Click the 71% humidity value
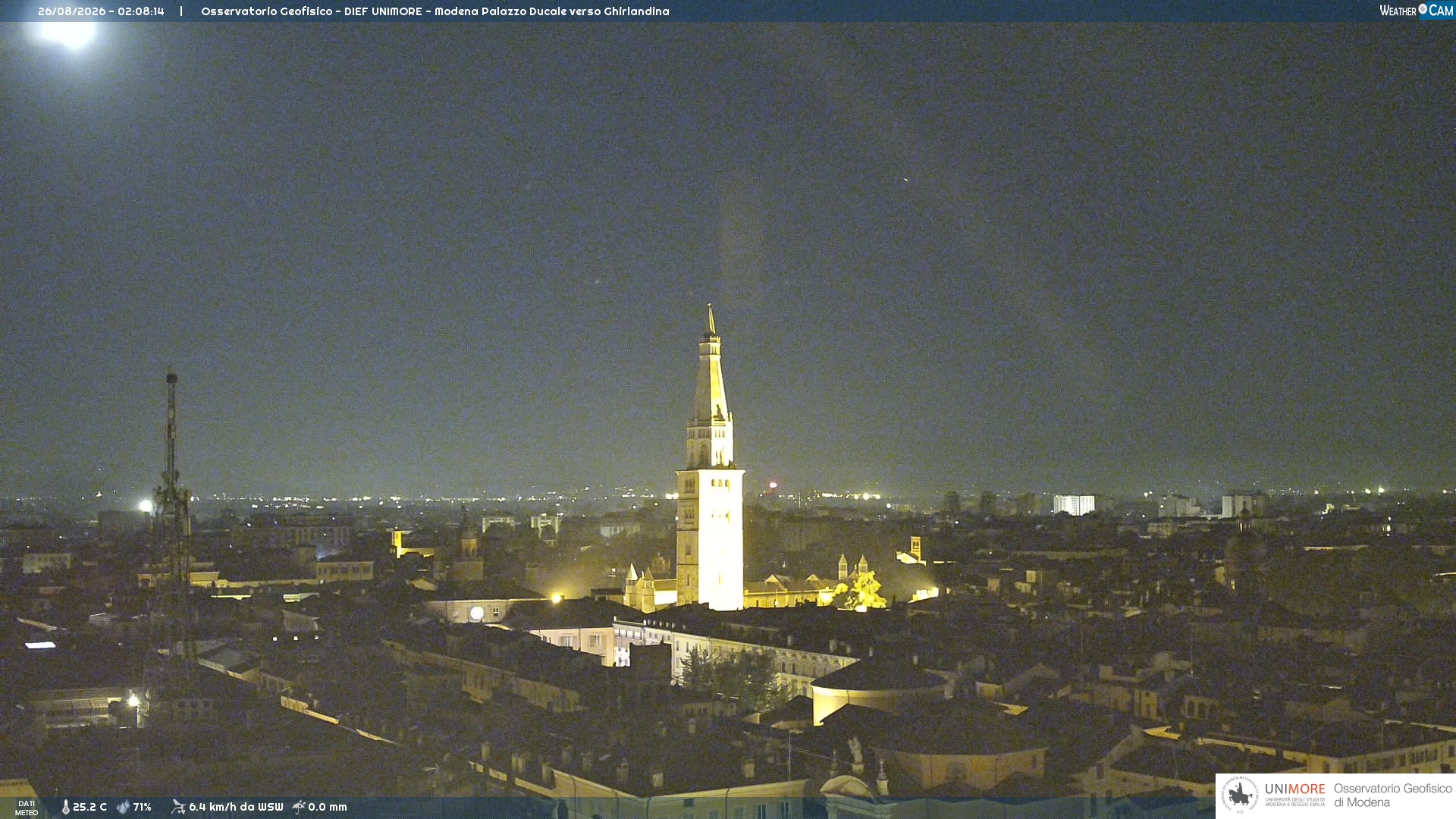 coord(142,808)
